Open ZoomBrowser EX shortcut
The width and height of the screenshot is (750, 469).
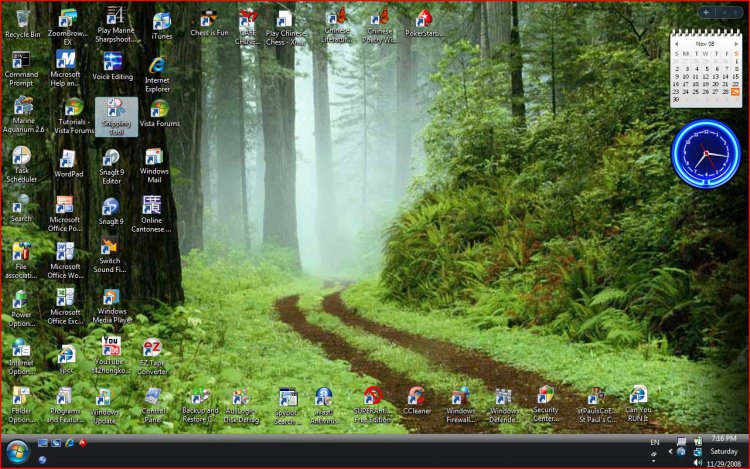pyautogui.click(x=67, y=27)
